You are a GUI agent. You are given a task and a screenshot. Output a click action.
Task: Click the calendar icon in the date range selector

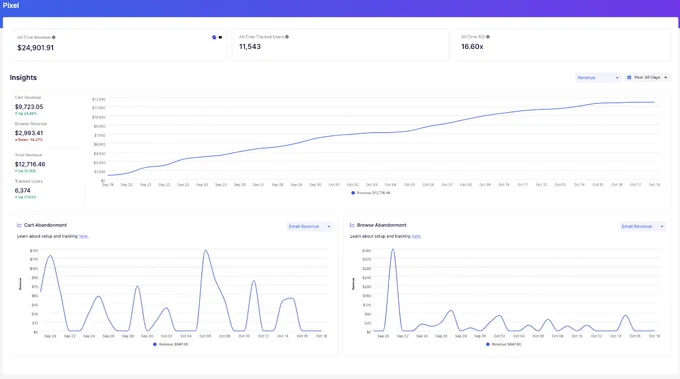tap(629, 77)
